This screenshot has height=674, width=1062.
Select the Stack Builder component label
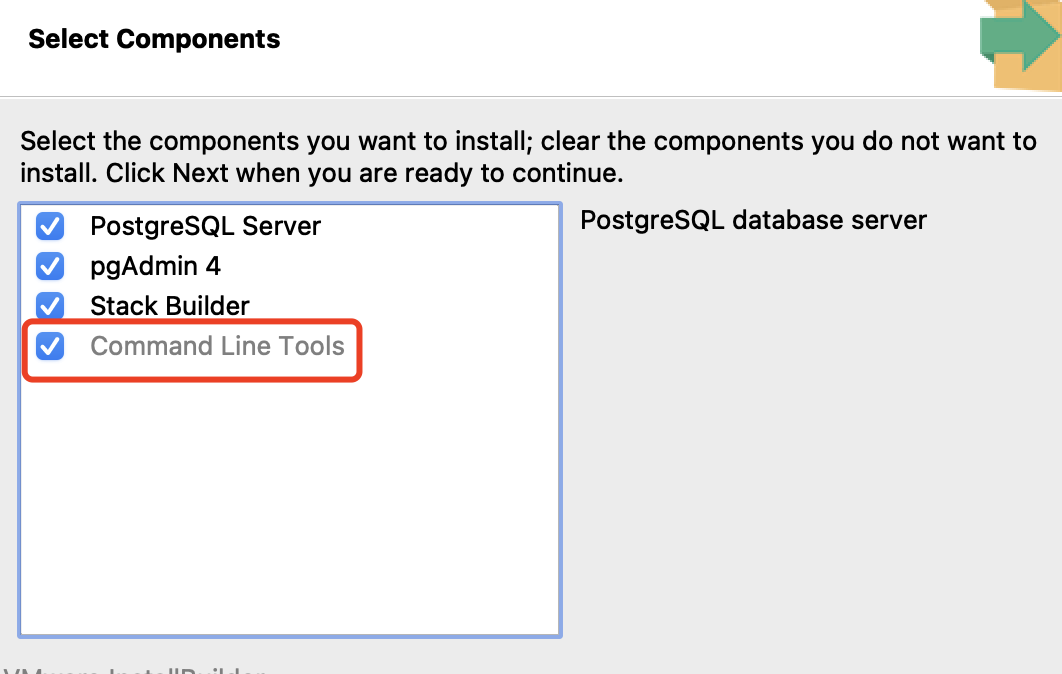[169, 306]
